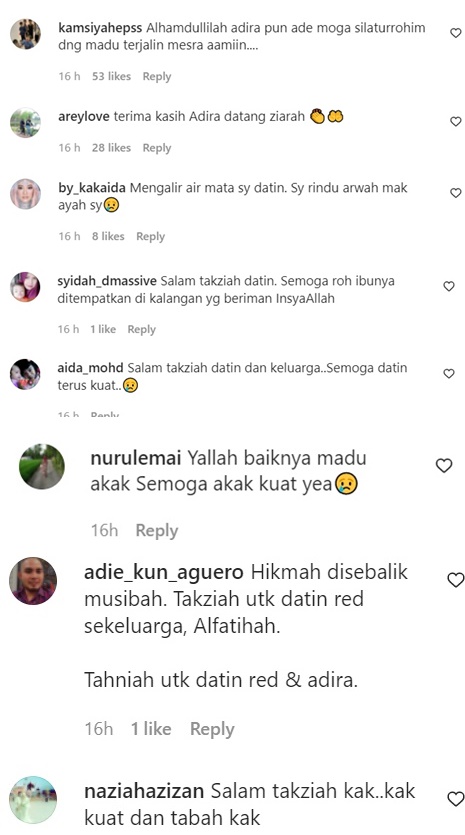
Task: Open the by_kakaida username link
Action: [x=92, y=188]
